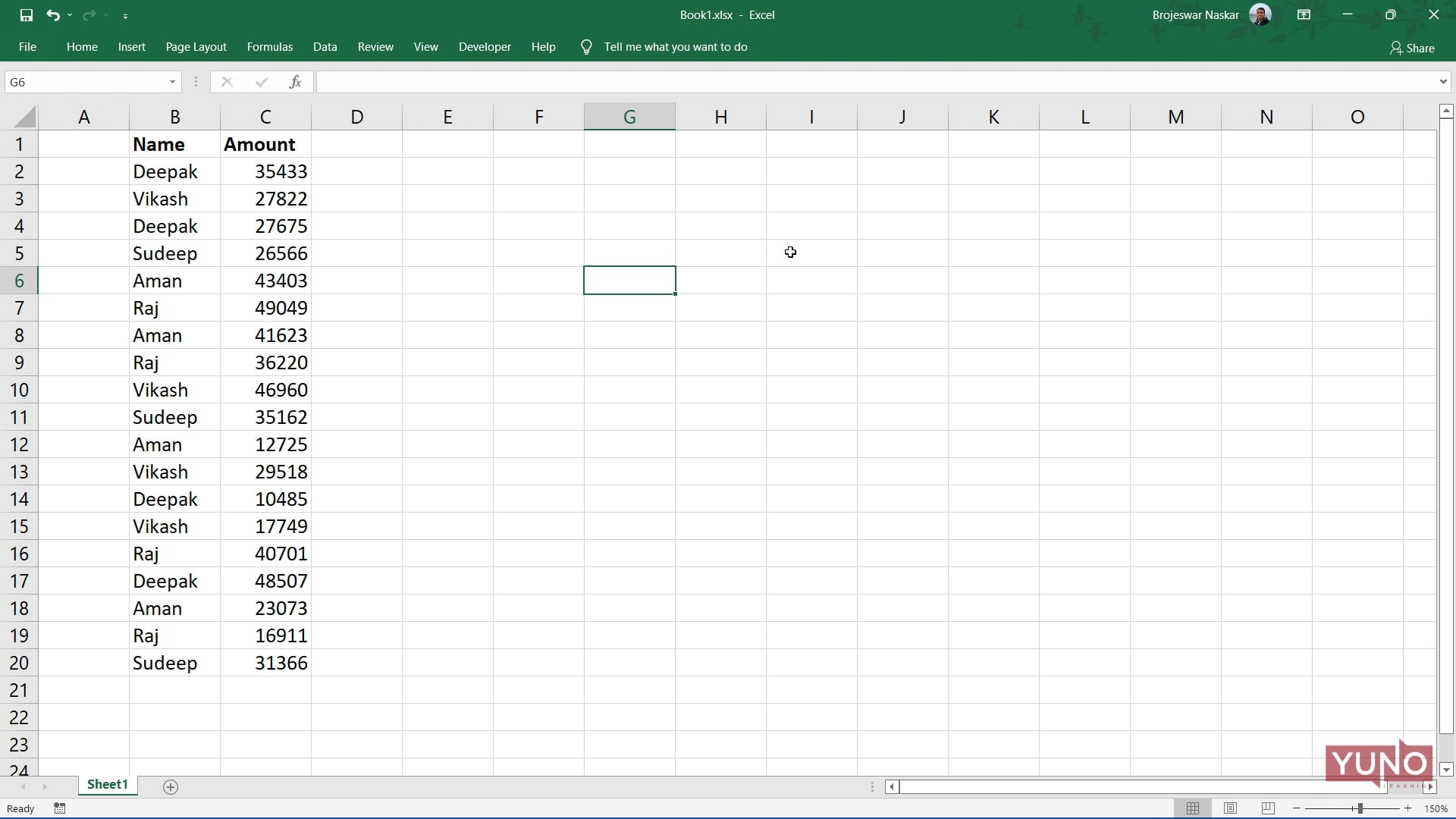Viewport: 1456px width, 819px height.
Task: Expand the formula bar with its chevron
Action: (x=1444, y=82)
